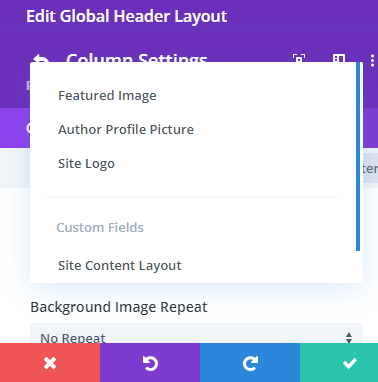
Task: Click the Edit Global Header Layout title
Action: tap(127, 16)
